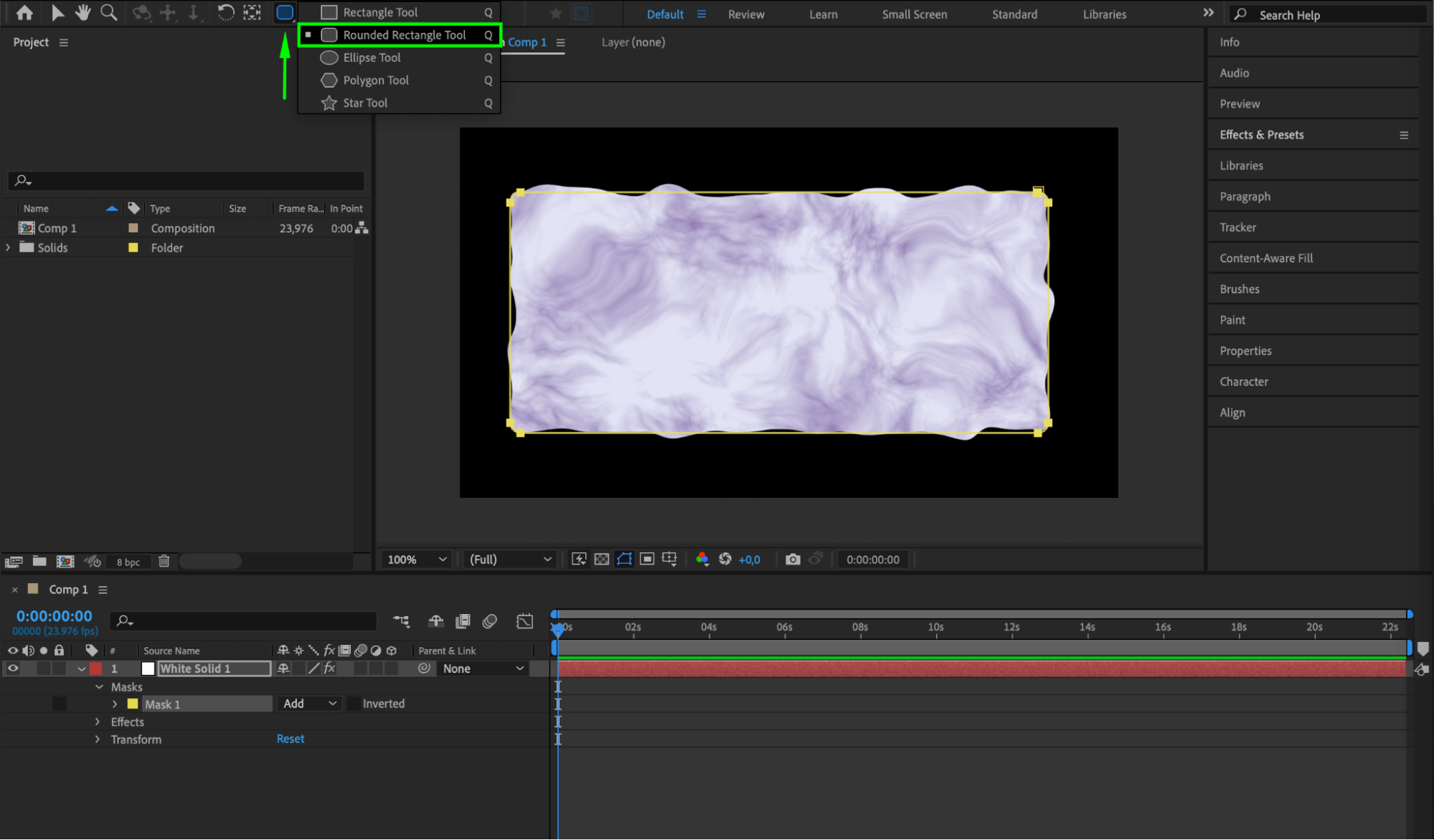Click the snapshot camera icon
The width and height of the screenshot is (1434, 840).
pyautogui.click(x=792, y=560)
